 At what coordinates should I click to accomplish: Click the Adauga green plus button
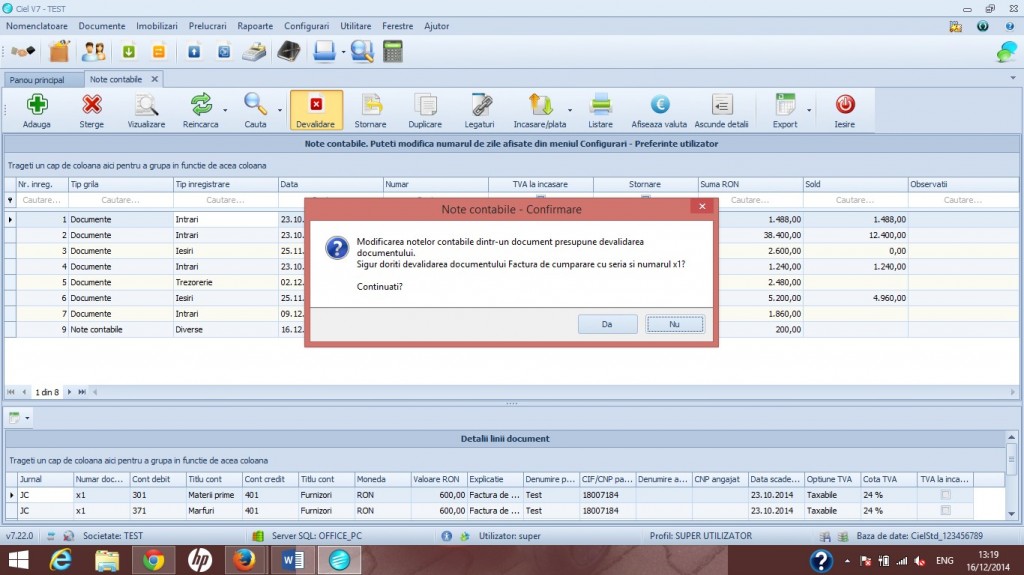pyautogui.click(x=37, y=110)
